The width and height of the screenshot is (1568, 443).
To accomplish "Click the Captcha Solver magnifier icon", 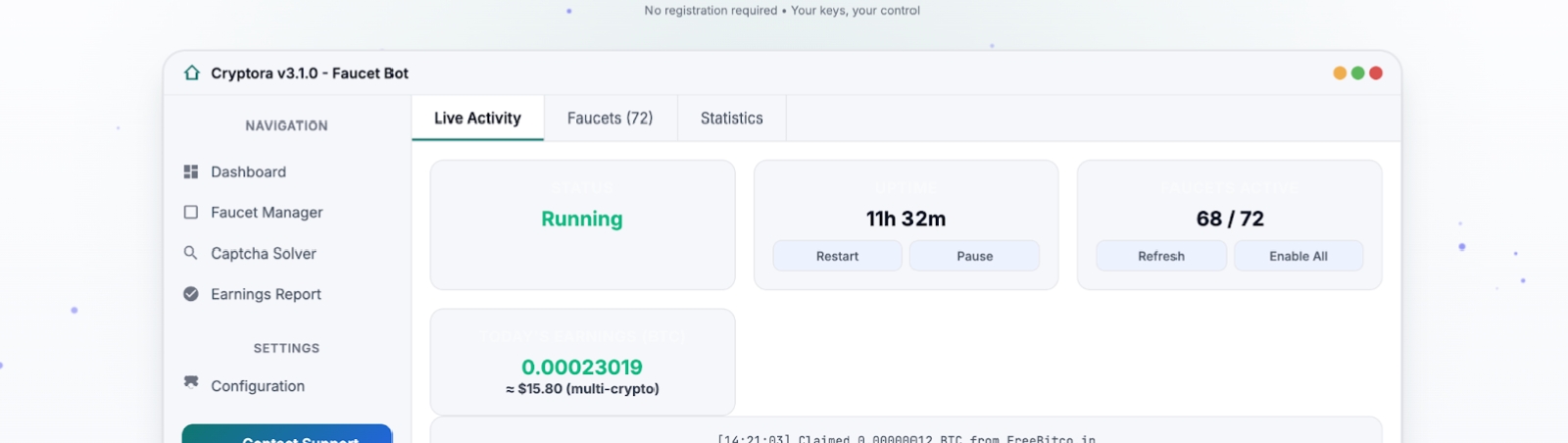I will (x=191, y=253).
